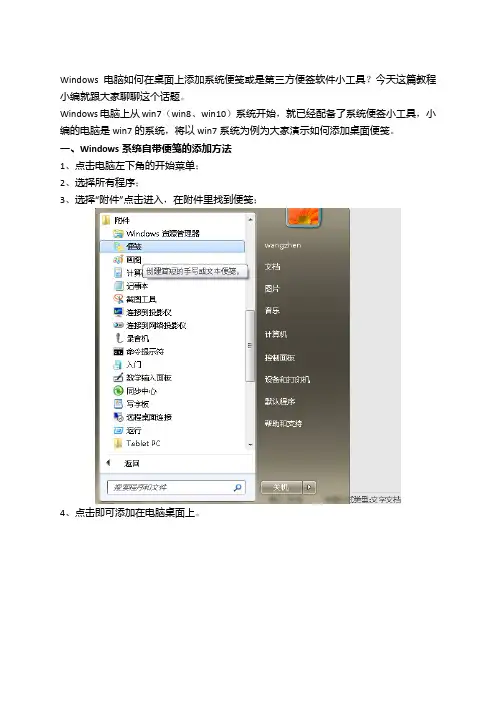Open 图片 in the right pane
Image resolution: width=496 pixels, height=702 pixels.
tap(272, 289)
